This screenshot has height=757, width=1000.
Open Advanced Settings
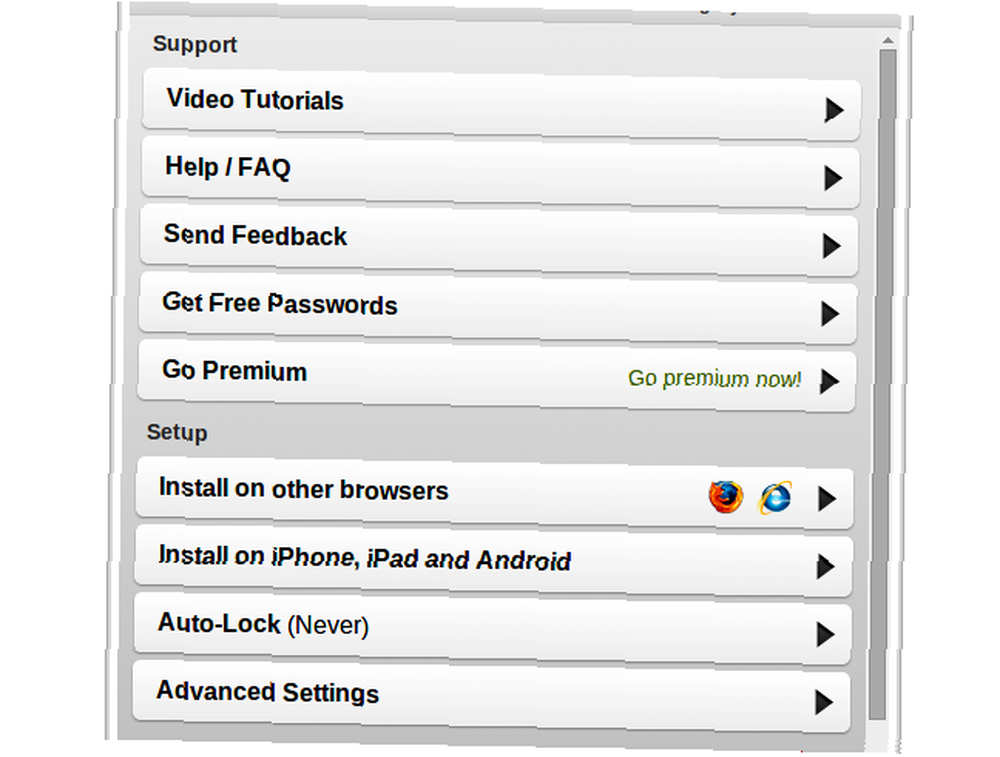tap(492, 697)
